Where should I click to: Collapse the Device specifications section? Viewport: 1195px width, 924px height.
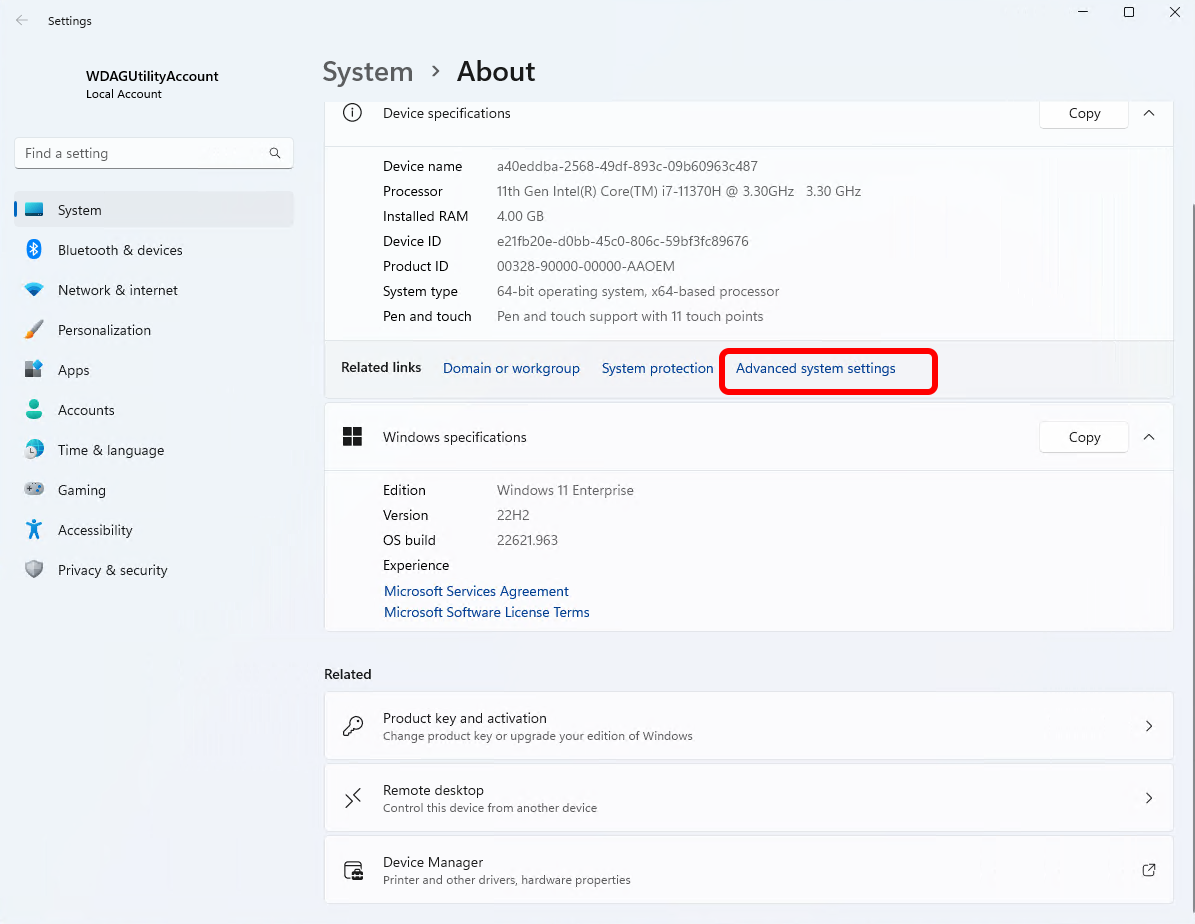pos(1148,113)
